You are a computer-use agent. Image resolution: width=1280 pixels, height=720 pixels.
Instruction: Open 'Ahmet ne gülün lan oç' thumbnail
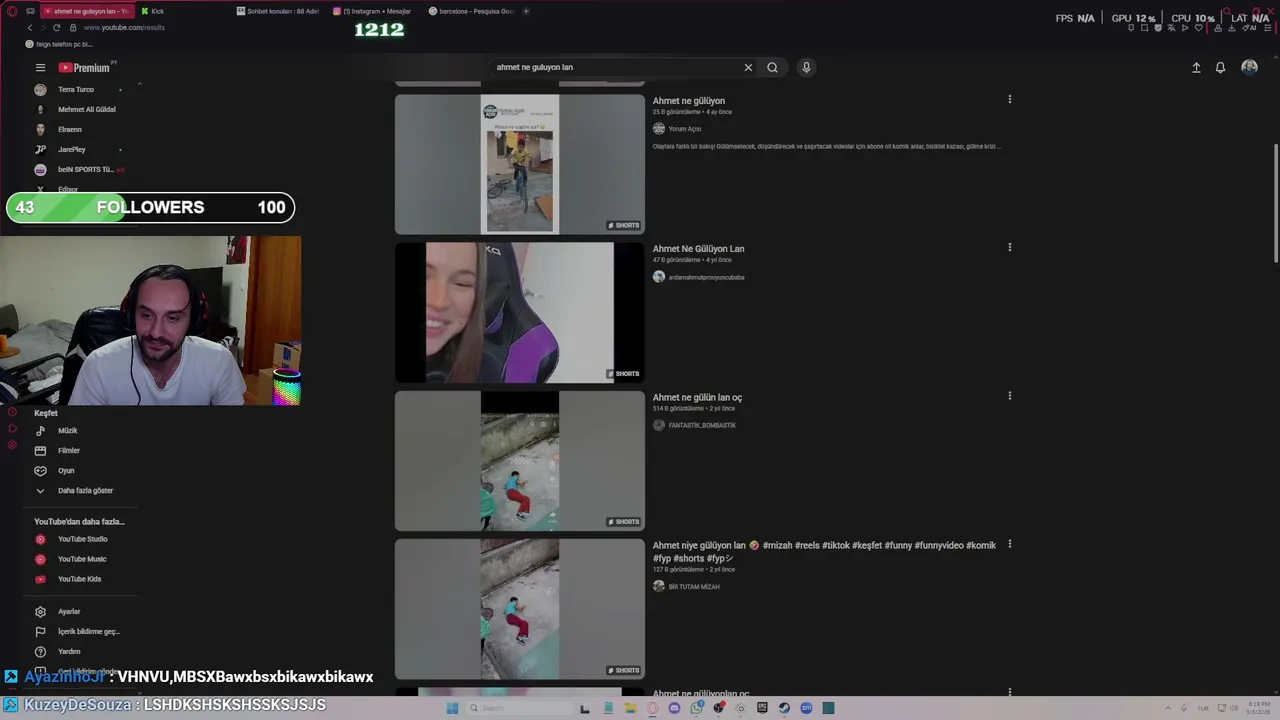520,461
